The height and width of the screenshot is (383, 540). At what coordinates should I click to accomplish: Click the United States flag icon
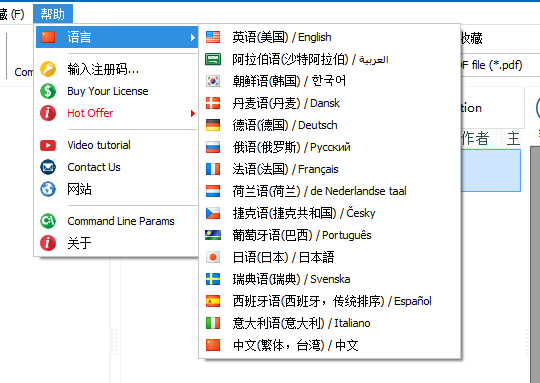tap(213, 37)
